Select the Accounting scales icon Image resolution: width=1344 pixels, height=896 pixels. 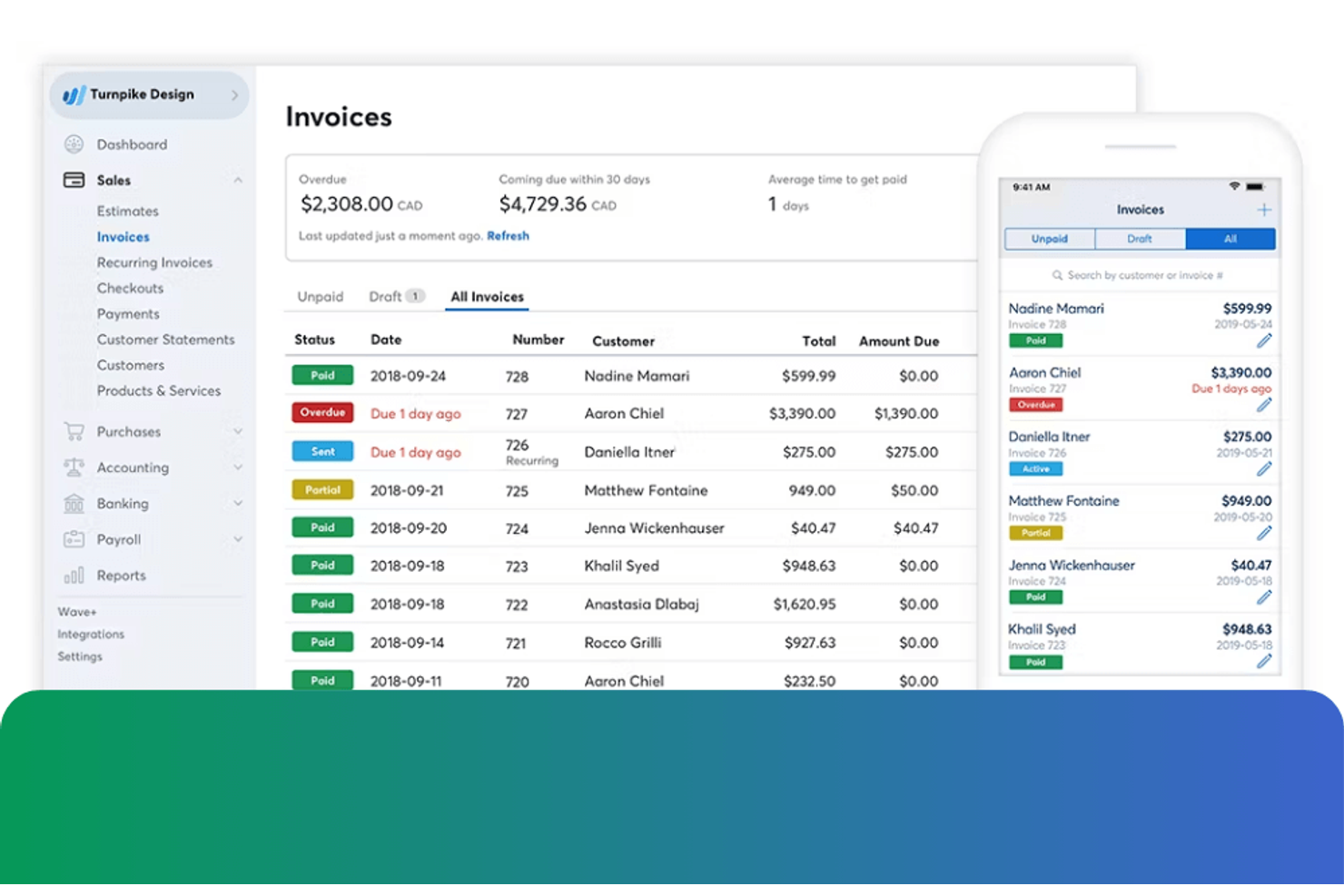[x=74, y=467]
